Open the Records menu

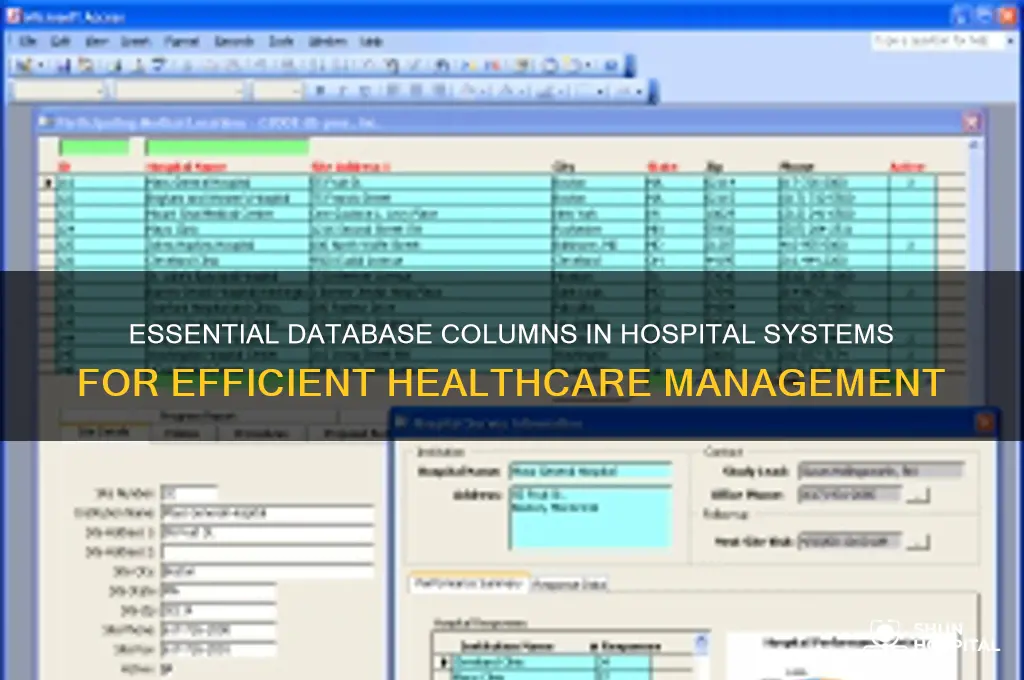click(x=234, y=41)
